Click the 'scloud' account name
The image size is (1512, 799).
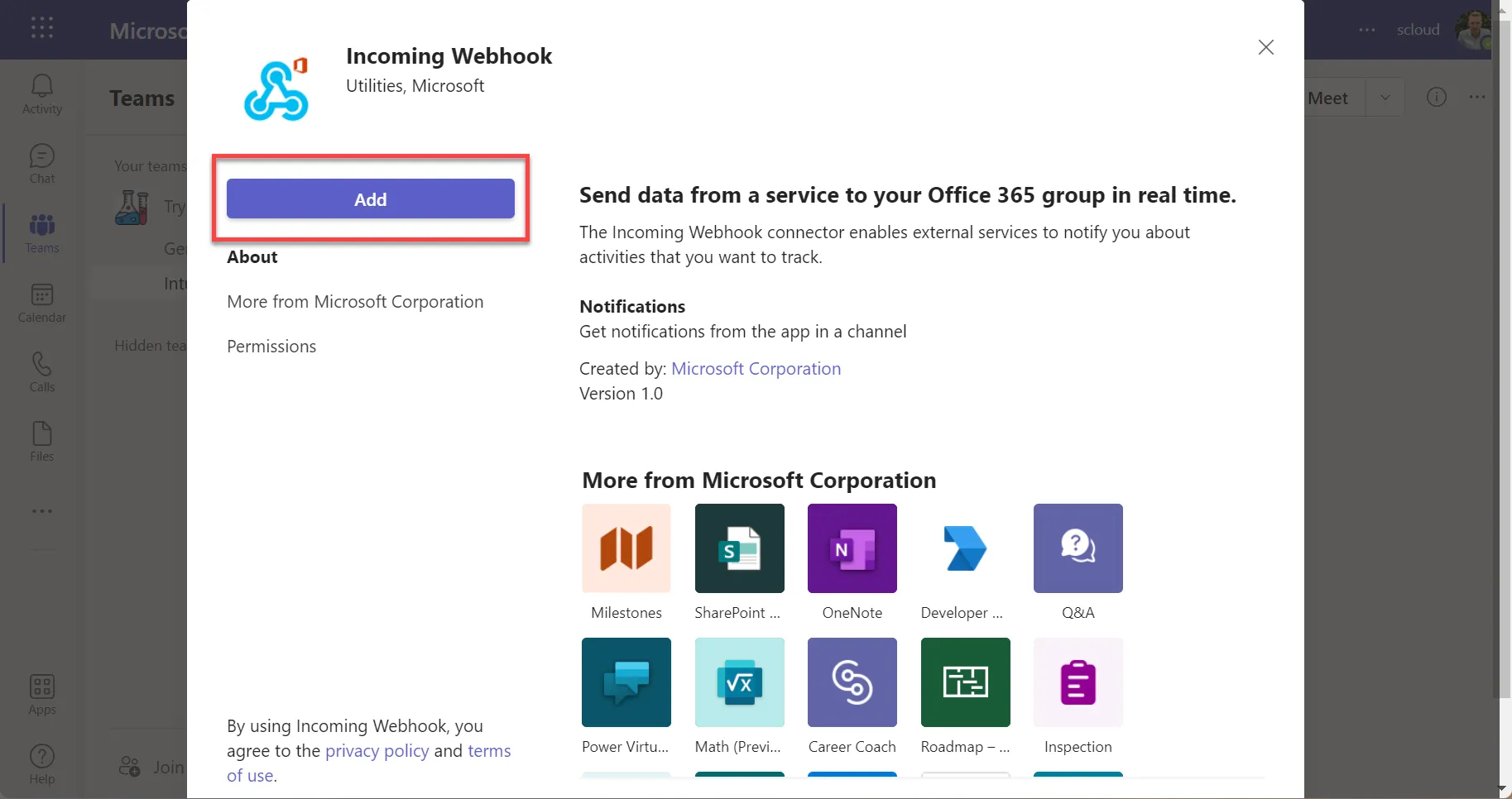pos(1418,30)
